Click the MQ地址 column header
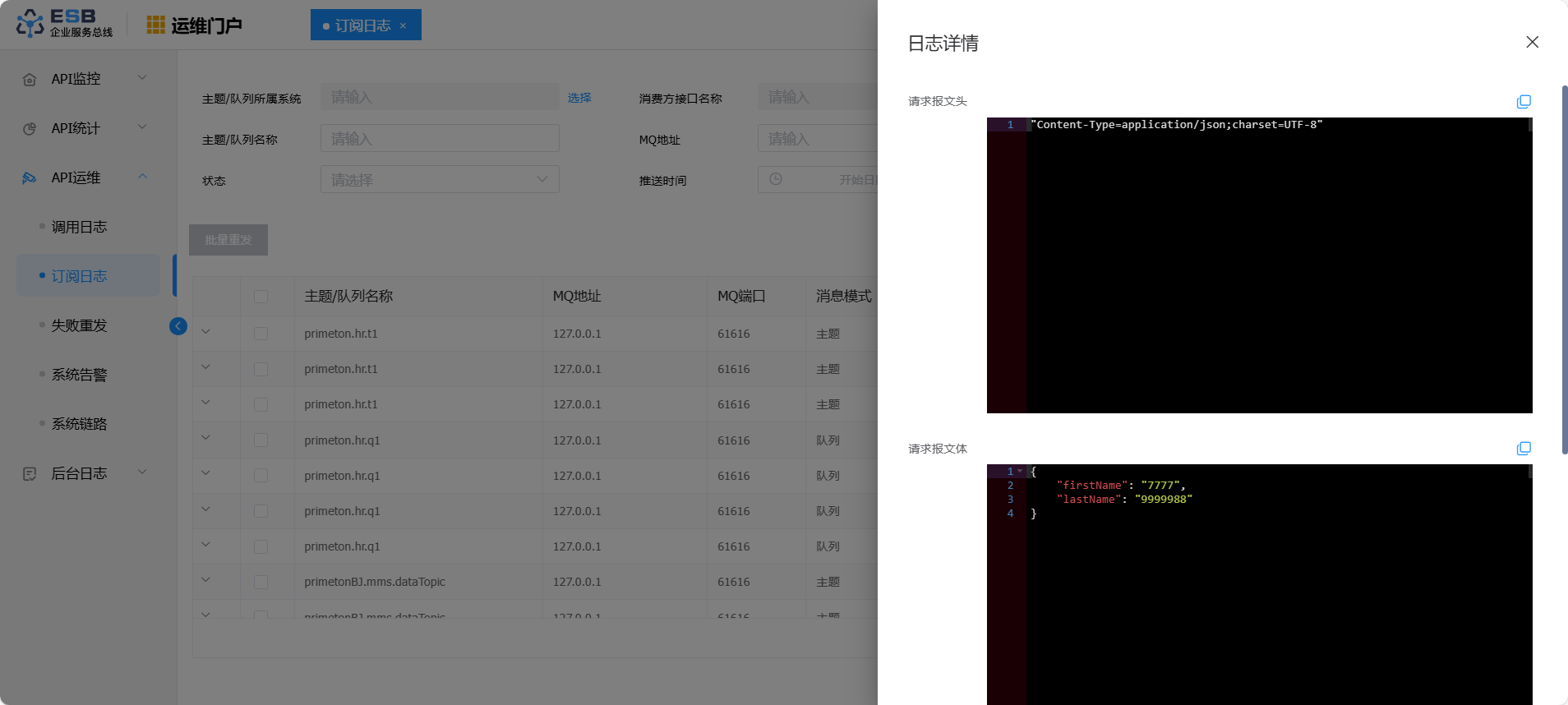This screenshot has width=1568, height=705. 577,296
